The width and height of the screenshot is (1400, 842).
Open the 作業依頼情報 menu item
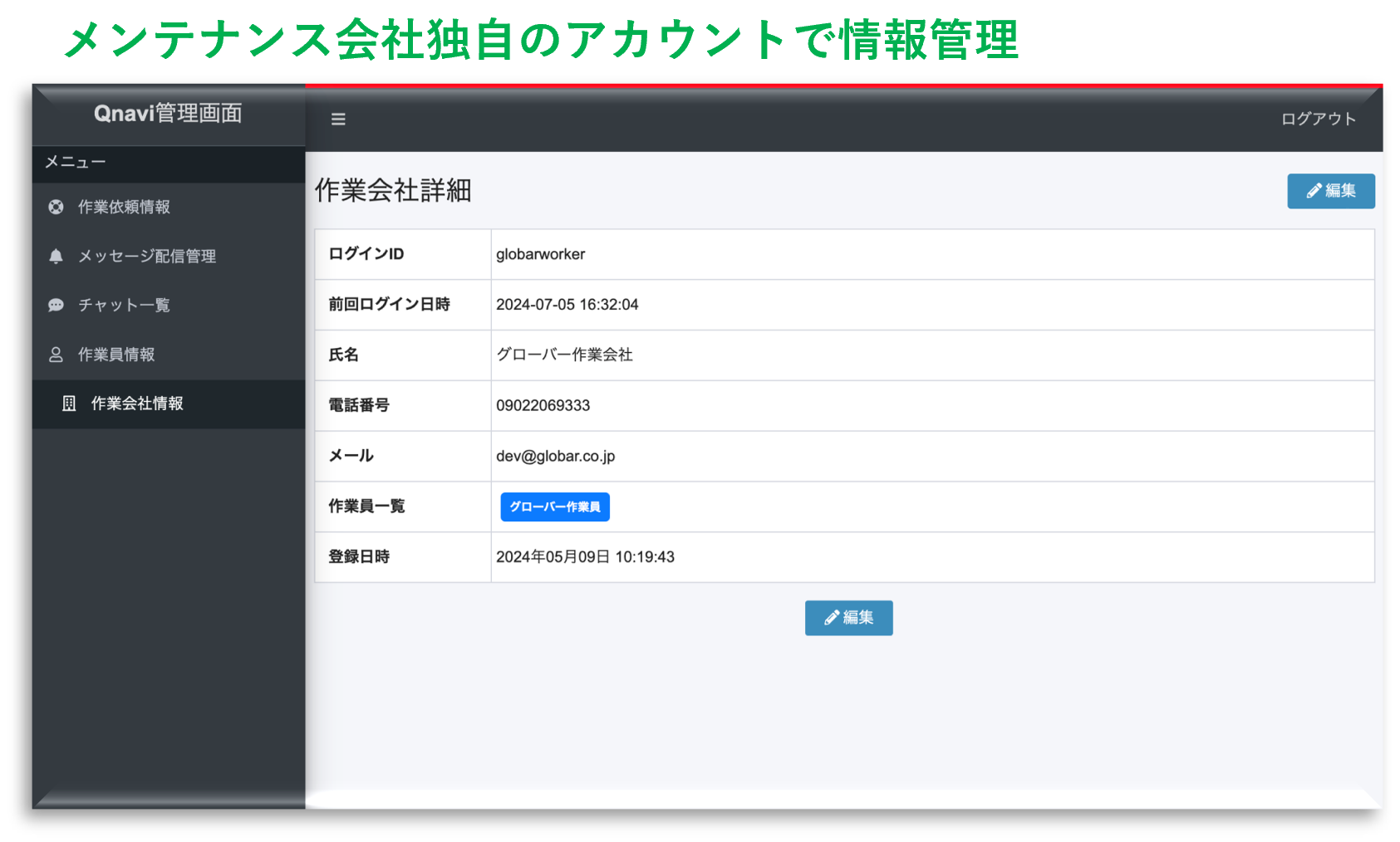pyautogui.click(x=169, y=207)
